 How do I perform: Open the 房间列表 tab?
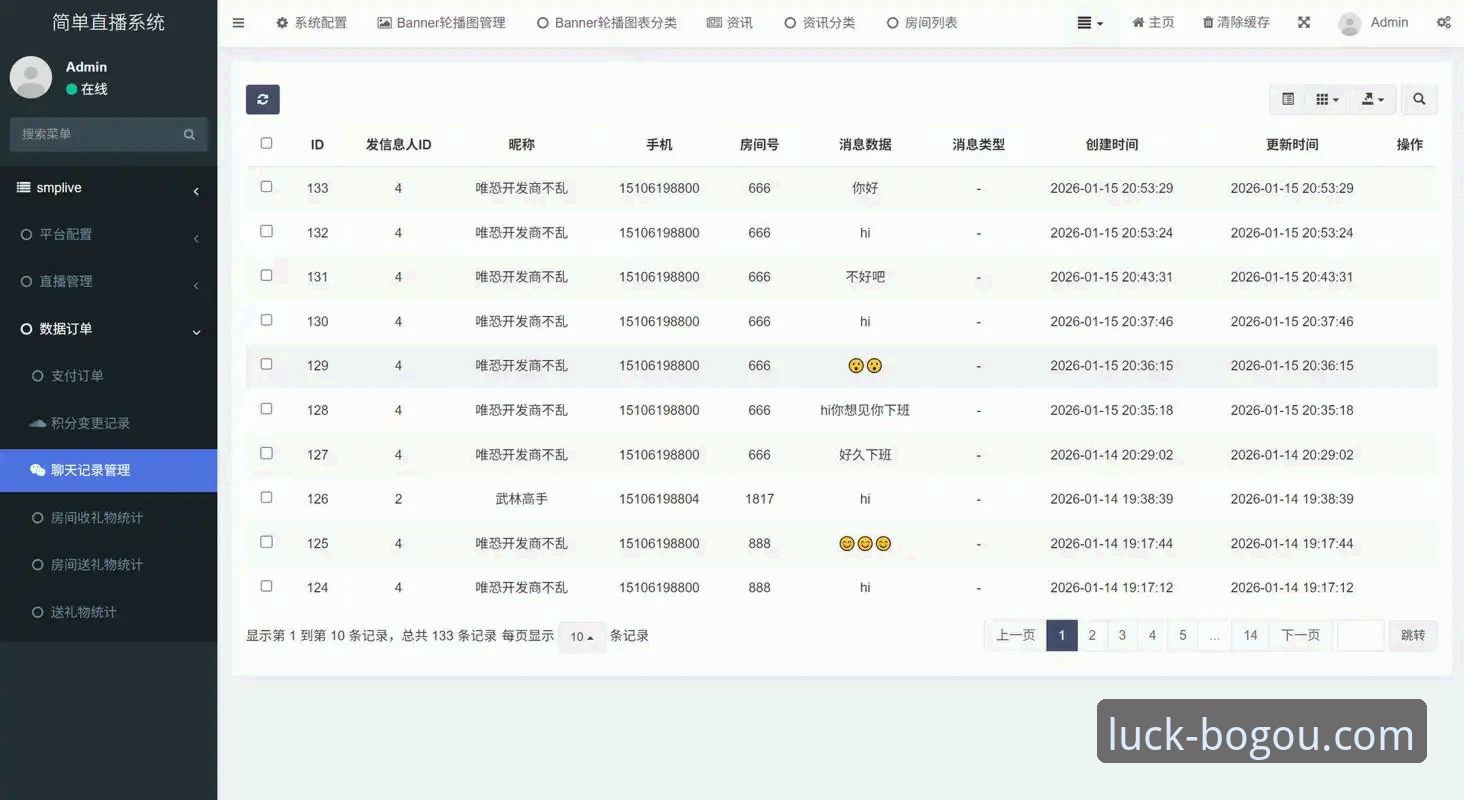tap(922, 23)
